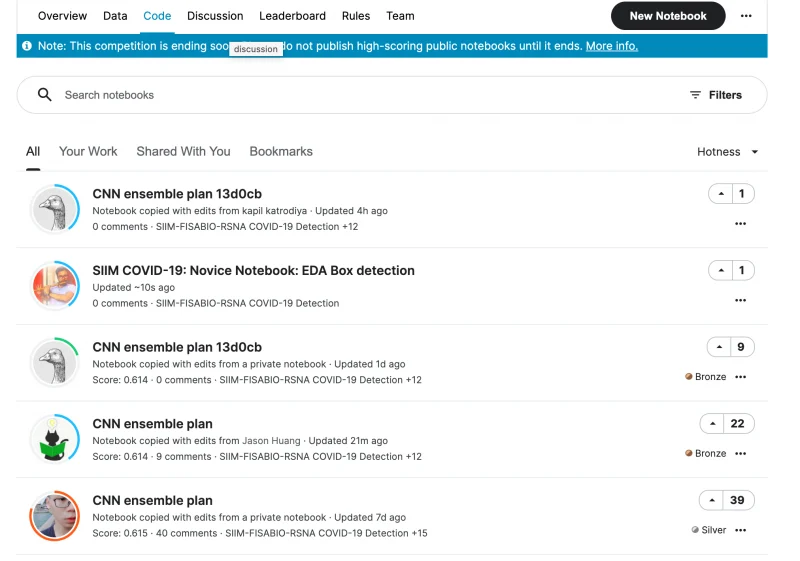Open options for the notebook updated 21m ago
800x561 pixels.
pos(740,453)
